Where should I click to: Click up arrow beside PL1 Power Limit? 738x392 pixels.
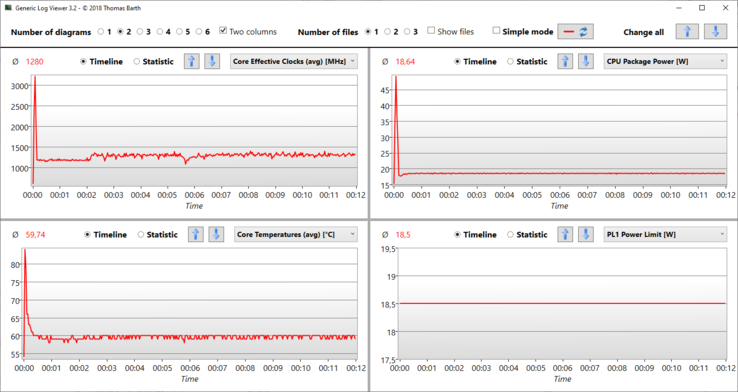[x=565, y=234]
